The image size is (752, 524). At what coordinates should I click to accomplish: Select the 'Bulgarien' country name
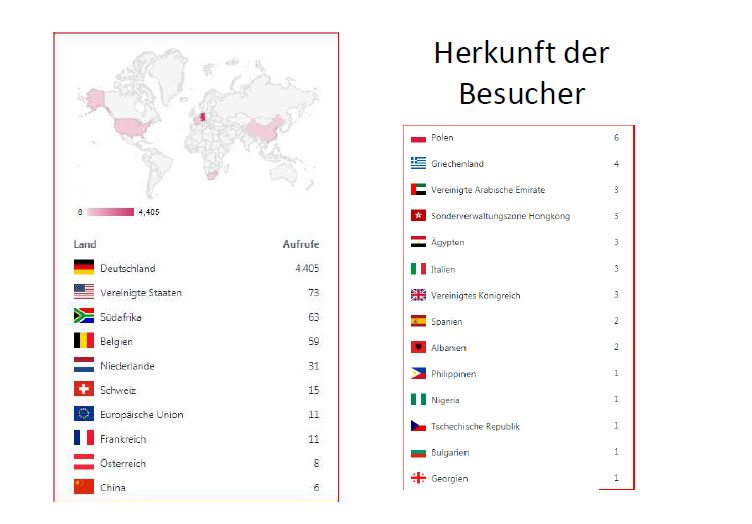point(450,453)
